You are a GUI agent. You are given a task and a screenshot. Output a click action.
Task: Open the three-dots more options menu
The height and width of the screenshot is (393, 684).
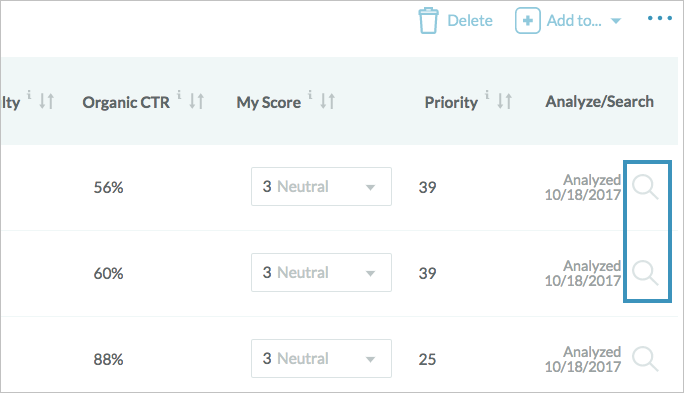[x=660, y=18]
